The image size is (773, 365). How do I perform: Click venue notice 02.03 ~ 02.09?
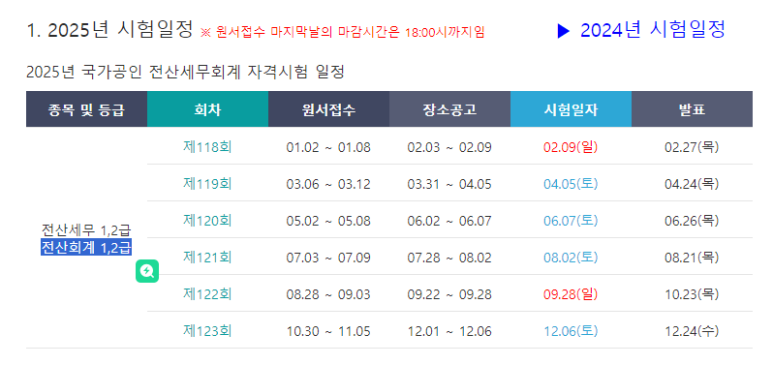tap(450, 147)
